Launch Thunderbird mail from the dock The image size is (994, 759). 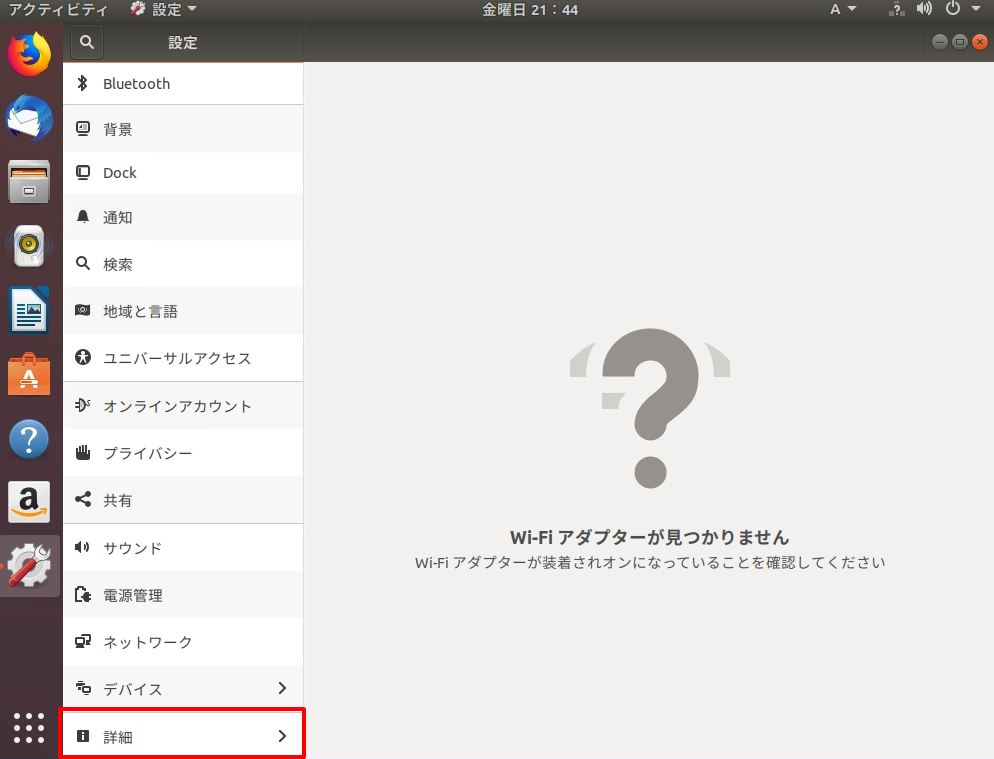29,118
